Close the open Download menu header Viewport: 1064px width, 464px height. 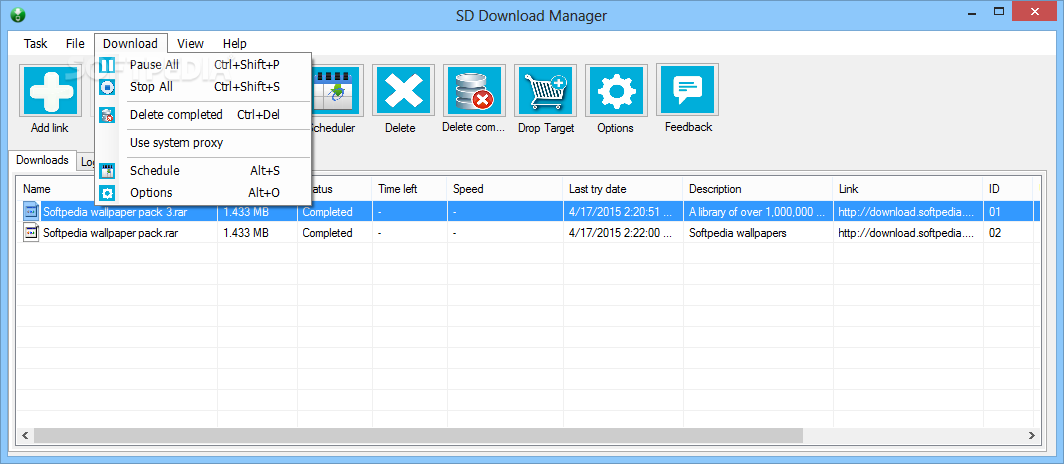[130, 43]
